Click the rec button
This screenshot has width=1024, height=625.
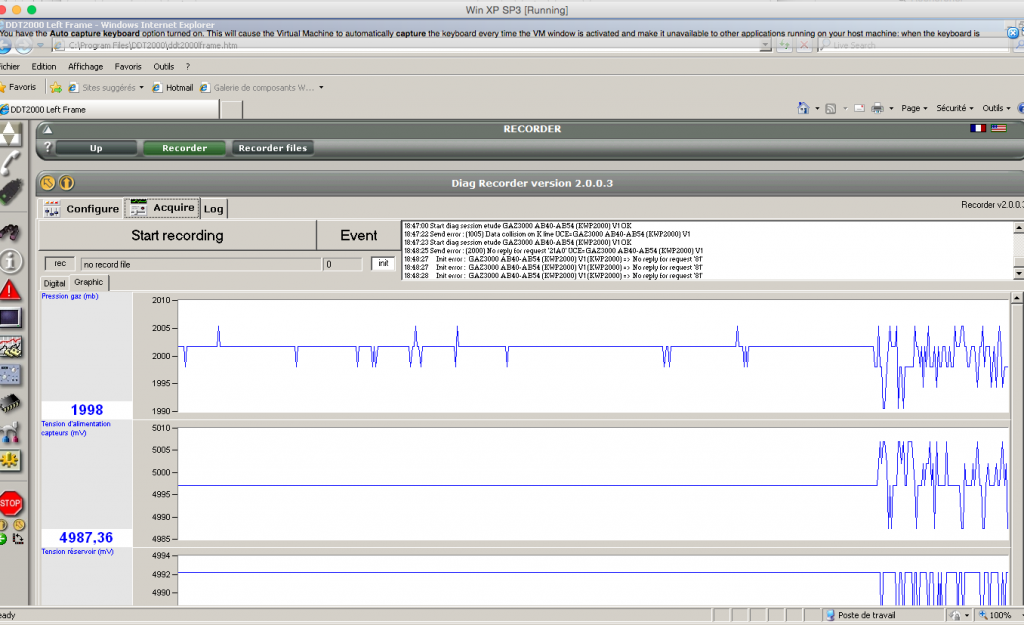tap(59, 263)
